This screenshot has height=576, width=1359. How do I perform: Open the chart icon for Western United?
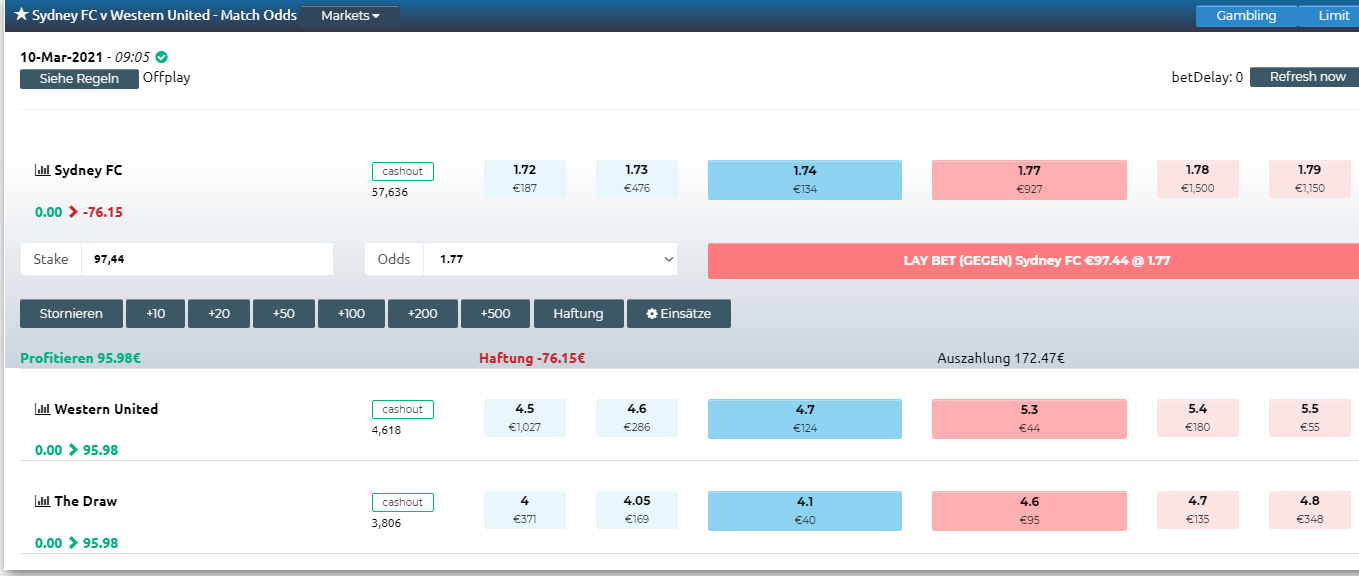(x=42, y=409)
